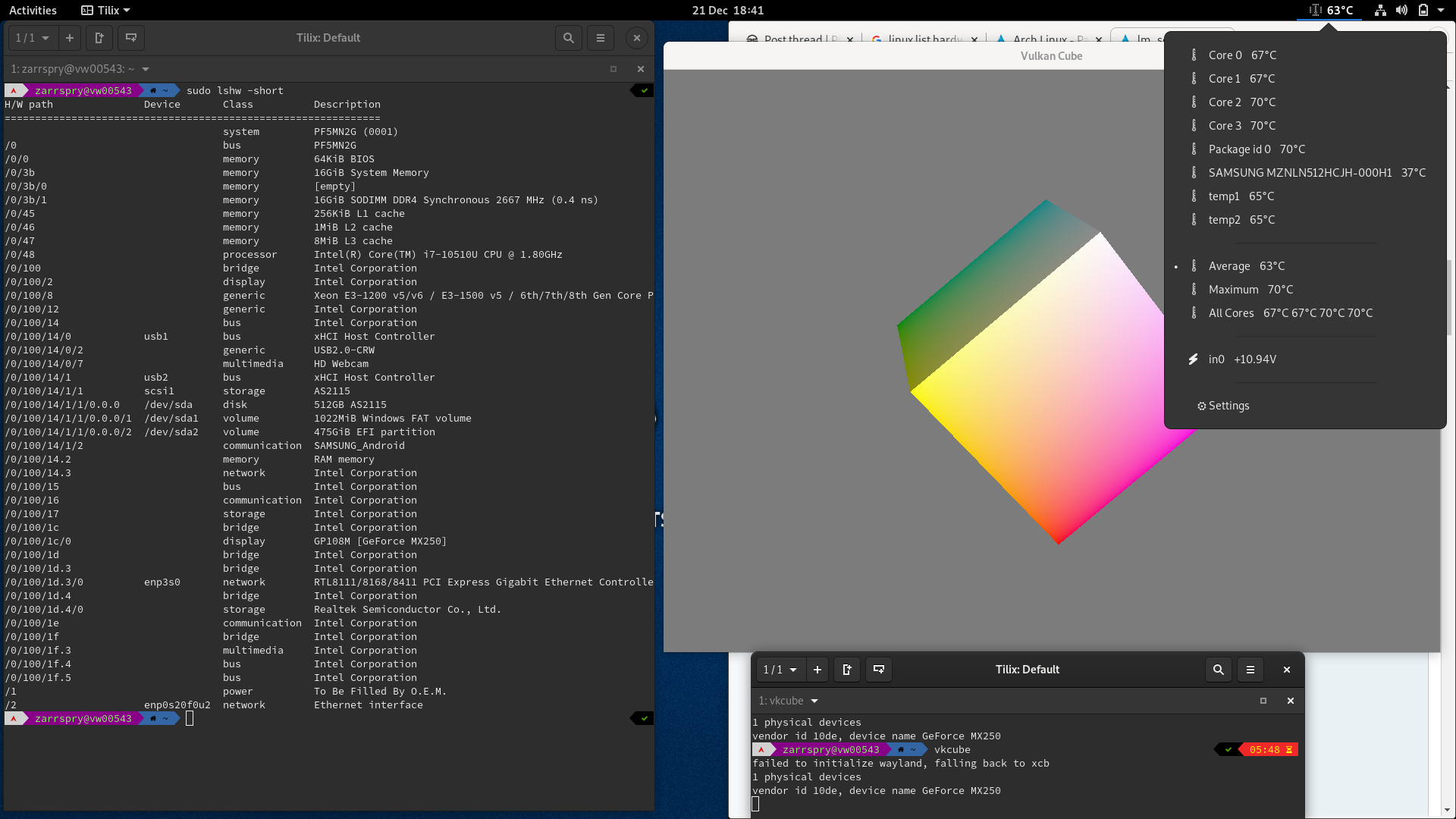Select Core 3 sensor entry

coord(1304,126)
